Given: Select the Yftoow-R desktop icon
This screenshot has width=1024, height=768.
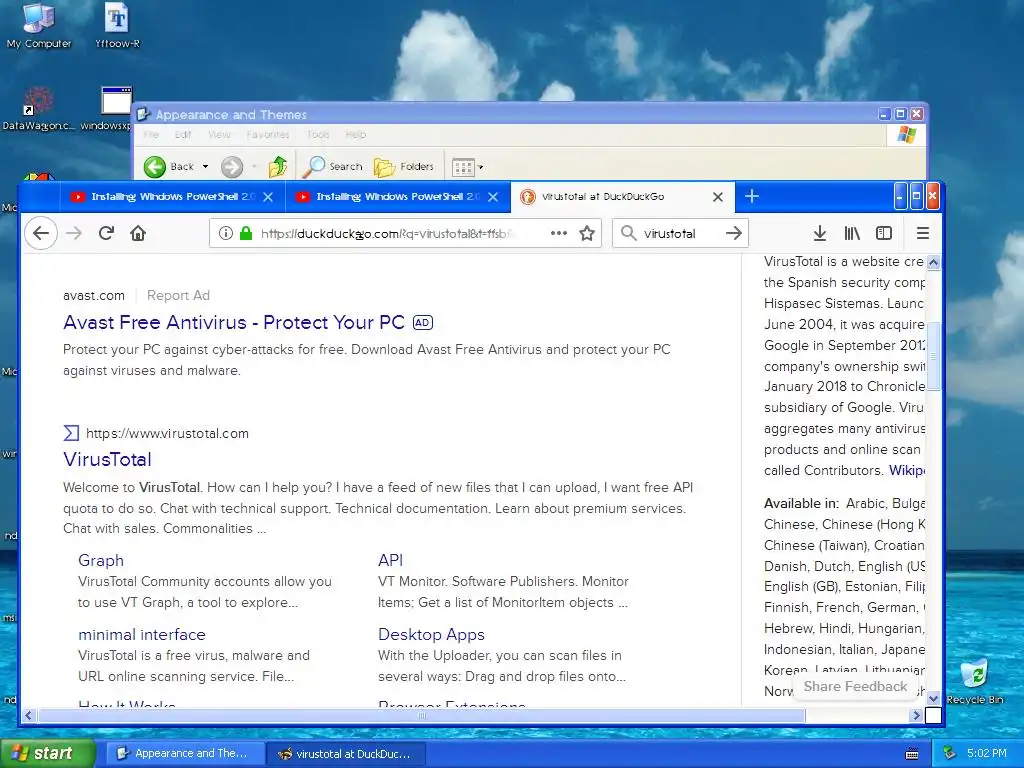Looking at the screenshot, I should coord(117,26).
